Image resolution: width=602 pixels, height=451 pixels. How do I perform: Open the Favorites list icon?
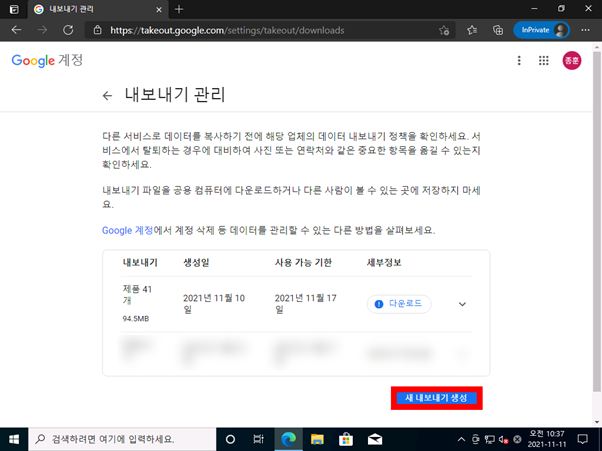pyautogui.click(x=472, y=30)
